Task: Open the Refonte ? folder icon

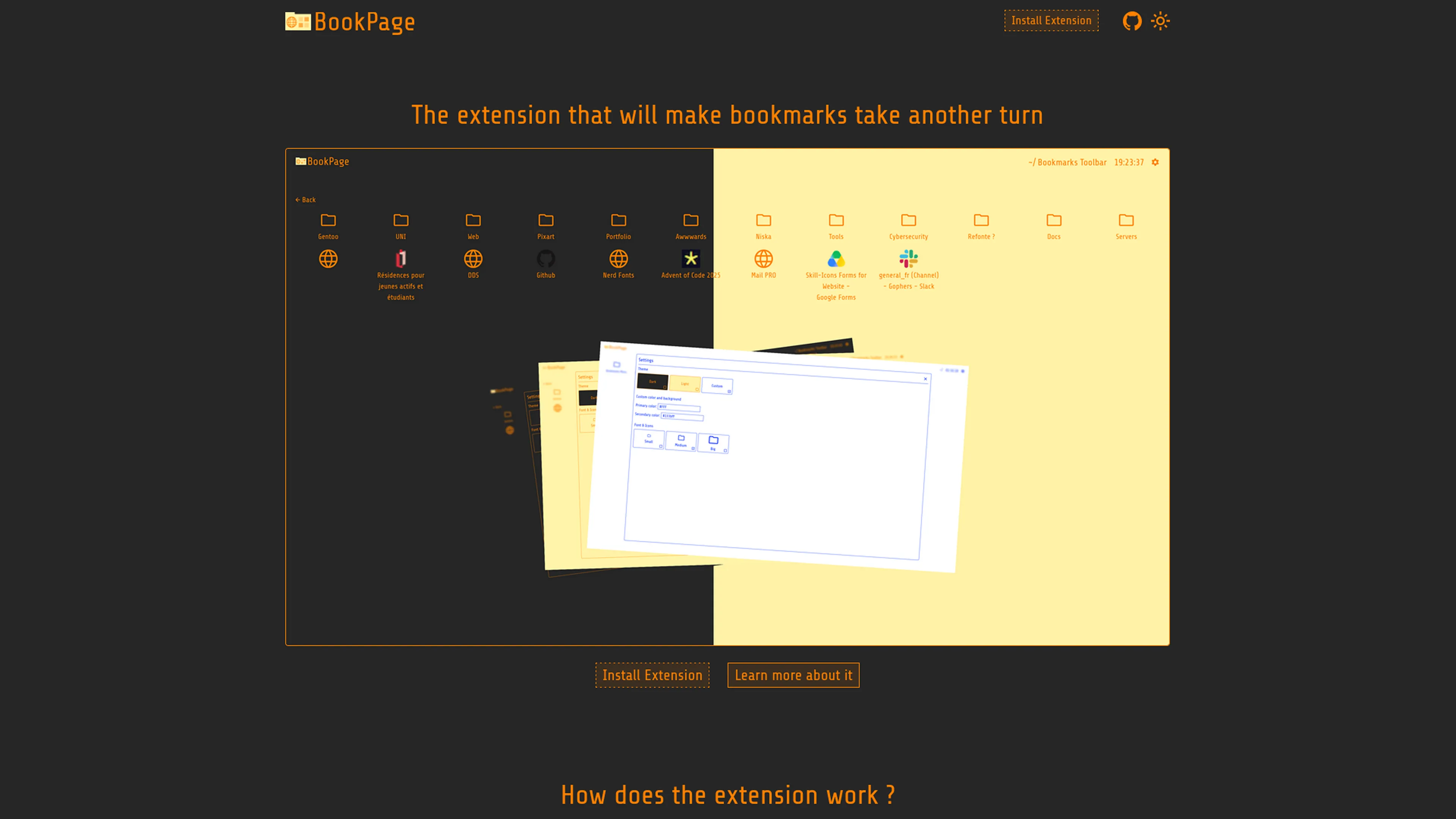Action: [x=981, y=220]
